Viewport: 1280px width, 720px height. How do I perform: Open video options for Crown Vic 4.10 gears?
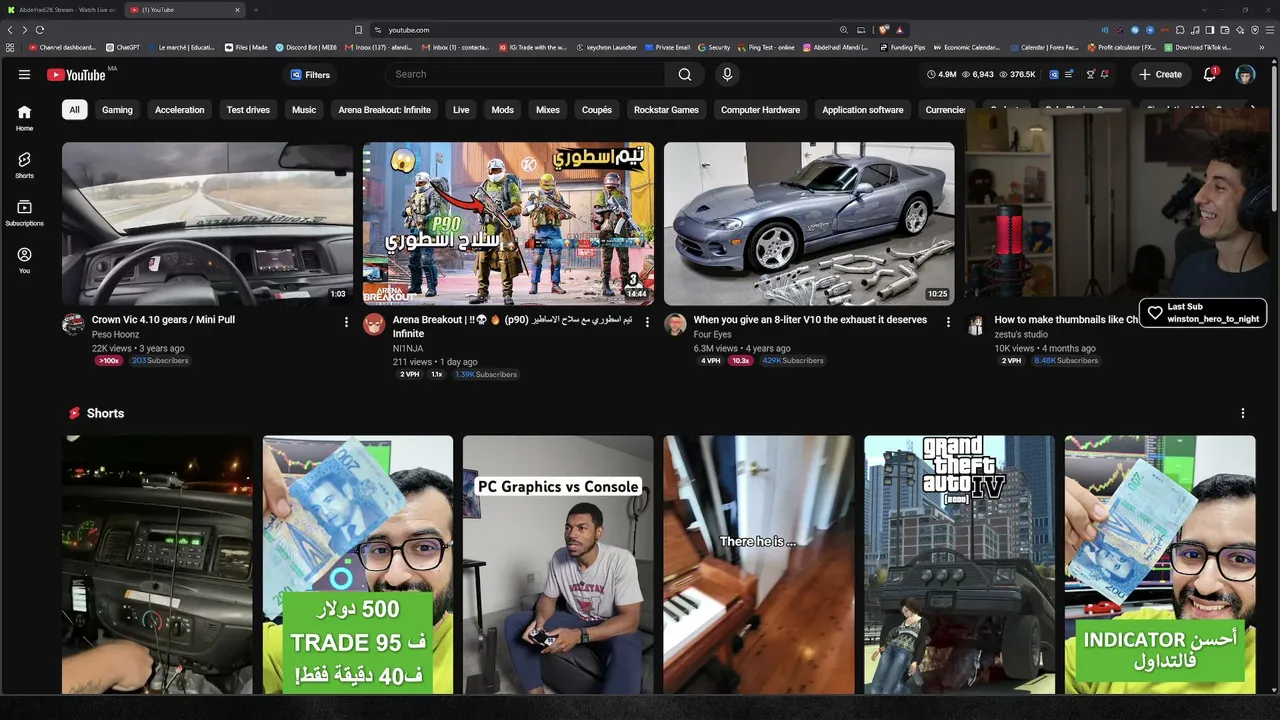coord(346,322)
